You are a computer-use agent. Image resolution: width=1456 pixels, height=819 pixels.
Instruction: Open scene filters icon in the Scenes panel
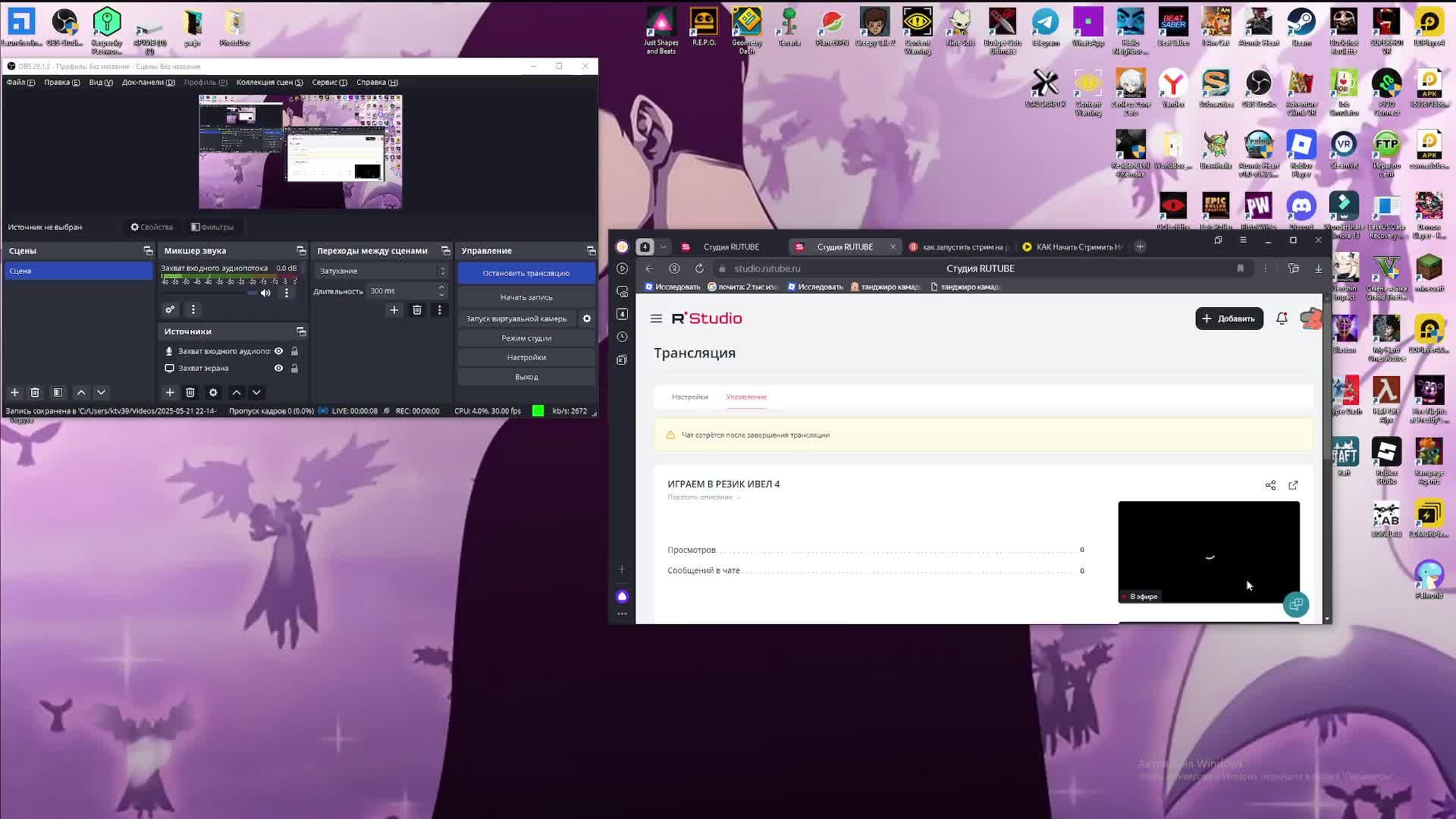pyautogui.click(x=58, y=392)
